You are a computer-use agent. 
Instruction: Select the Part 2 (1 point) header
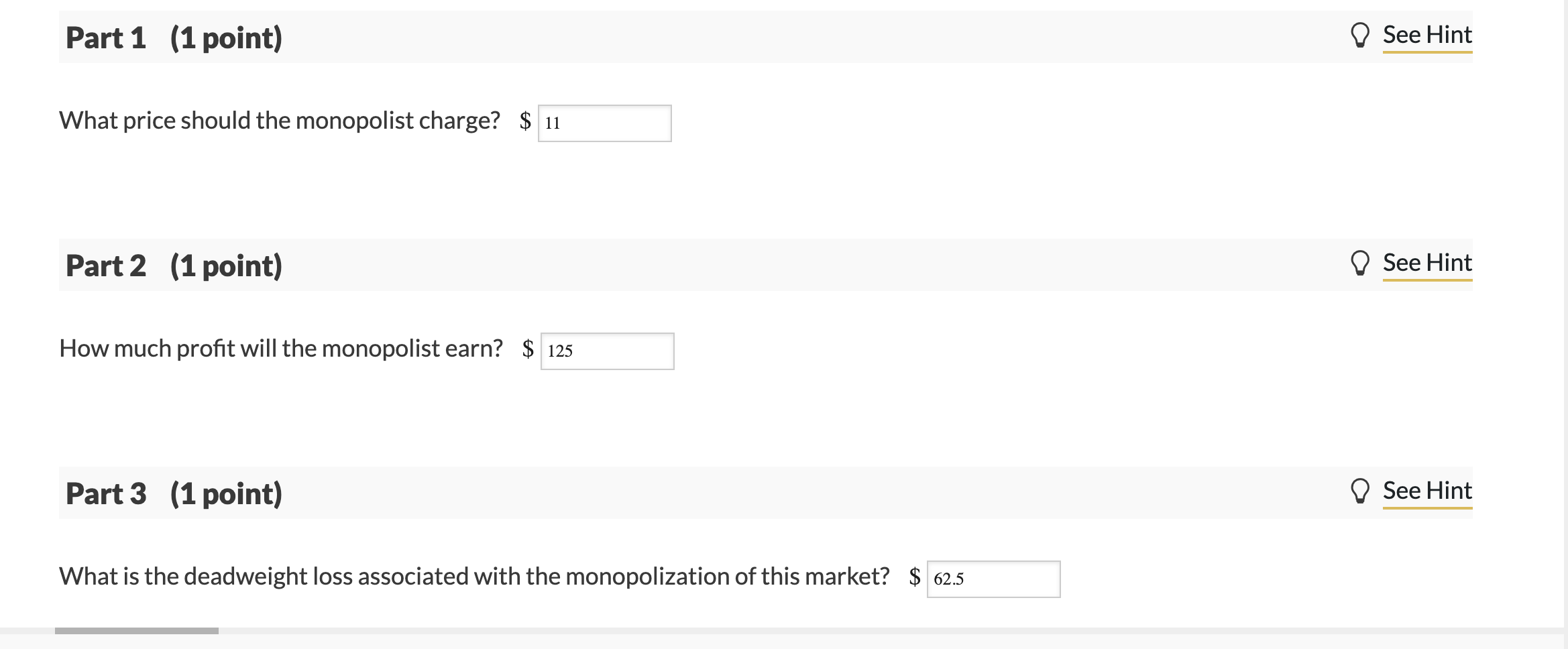click(174, 265)
